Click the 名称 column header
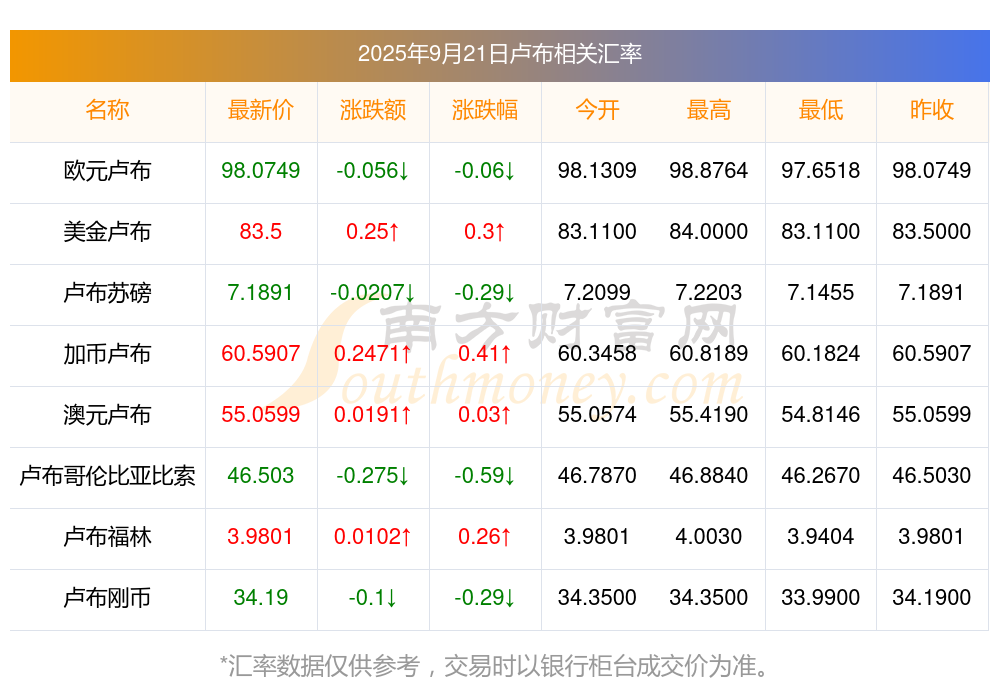 tap(107, 110)
